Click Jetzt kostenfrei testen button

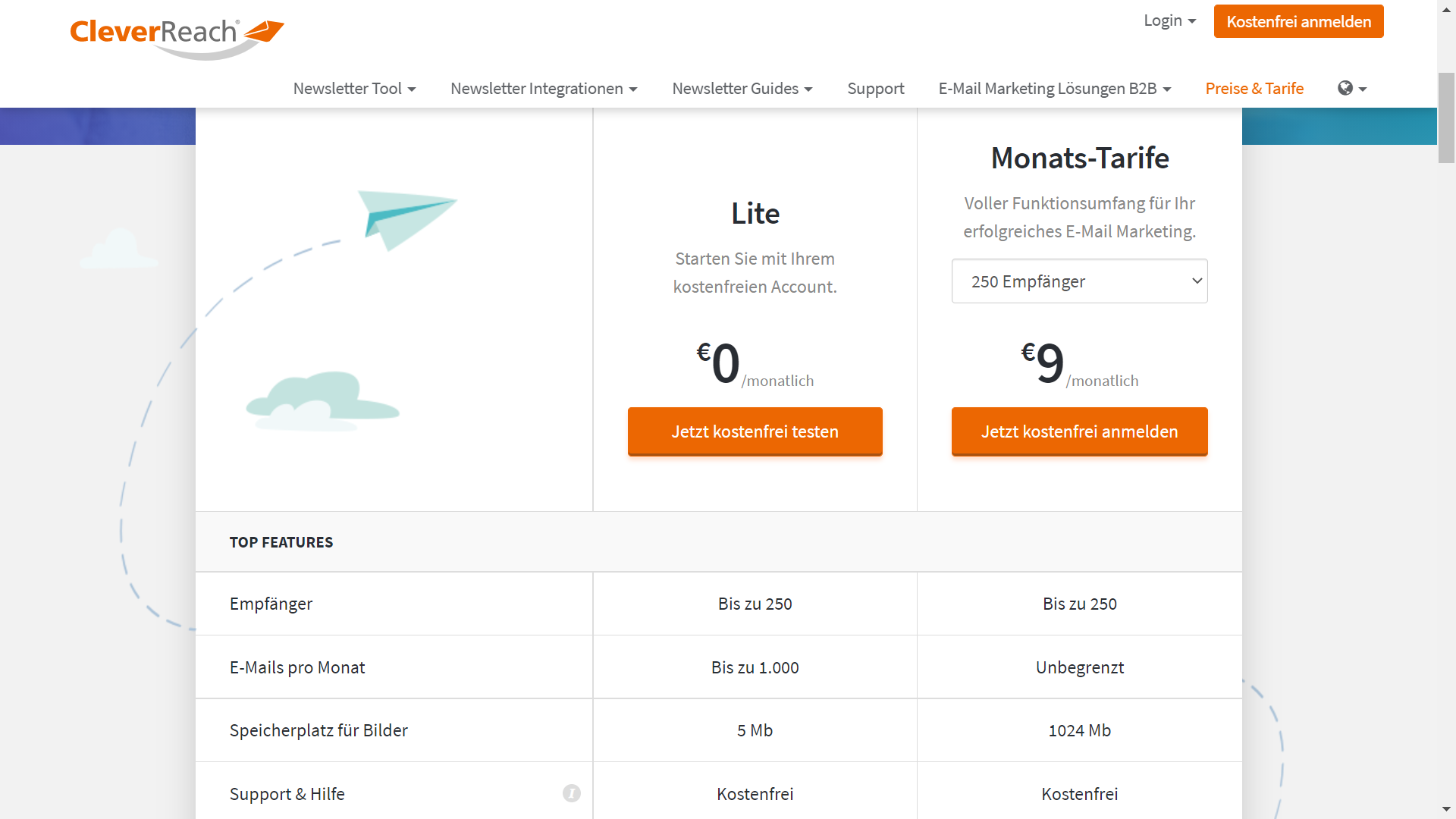(x=755, y=431)
